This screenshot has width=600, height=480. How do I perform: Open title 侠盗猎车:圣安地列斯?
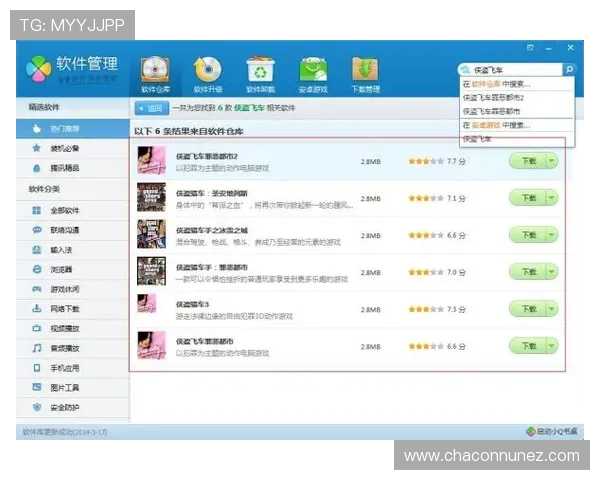click(x=212, y=193)
